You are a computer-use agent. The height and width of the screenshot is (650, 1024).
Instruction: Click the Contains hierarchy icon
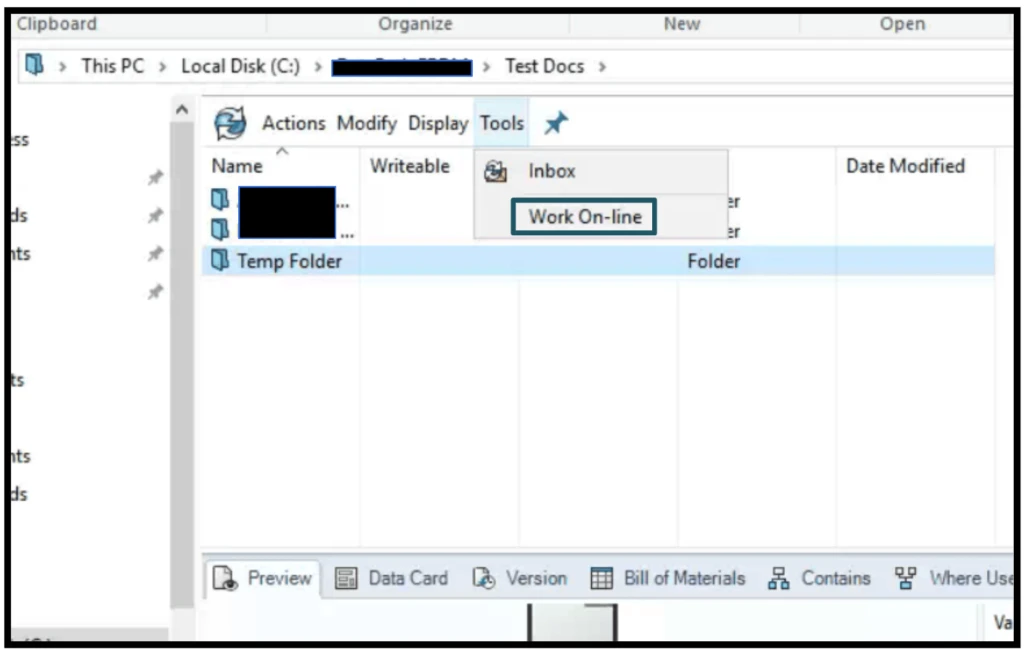(780, 578)
